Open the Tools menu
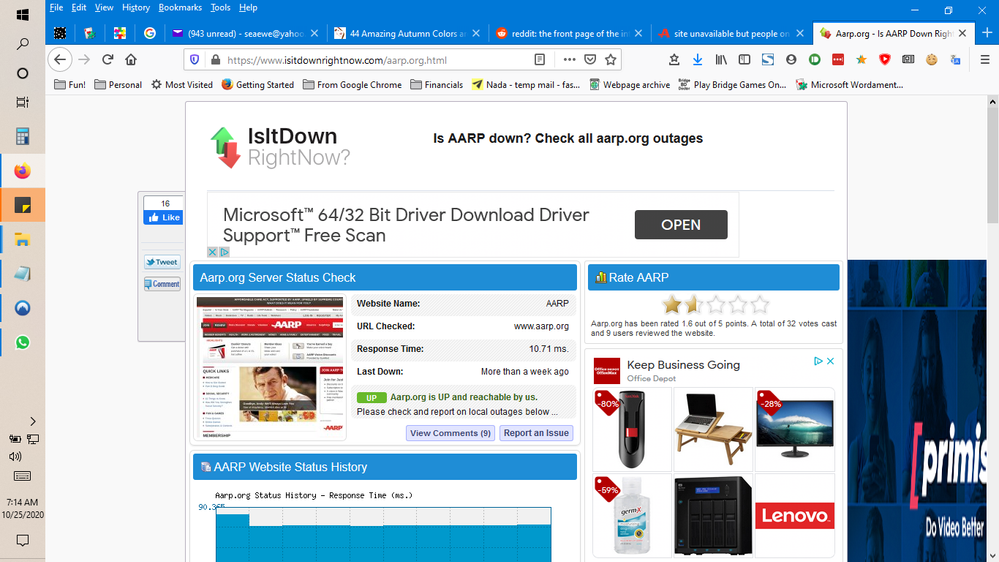The image size is (999, 562). pyautogui.click(x=220, y=8)
